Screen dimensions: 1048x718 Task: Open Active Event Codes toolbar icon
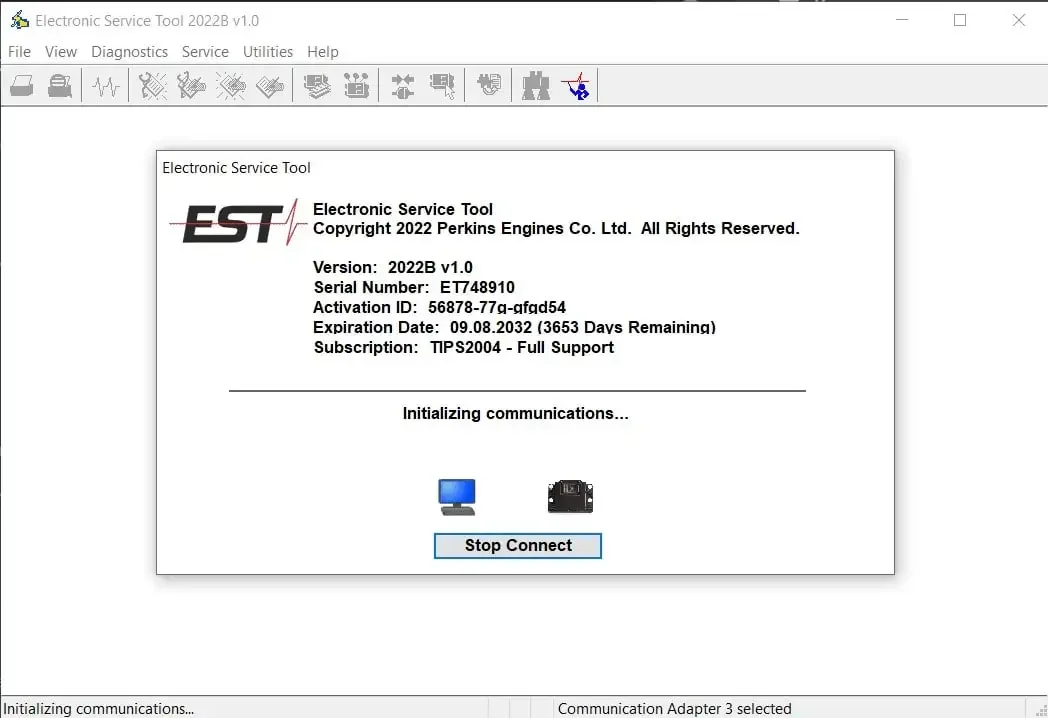tap(231, 86)
